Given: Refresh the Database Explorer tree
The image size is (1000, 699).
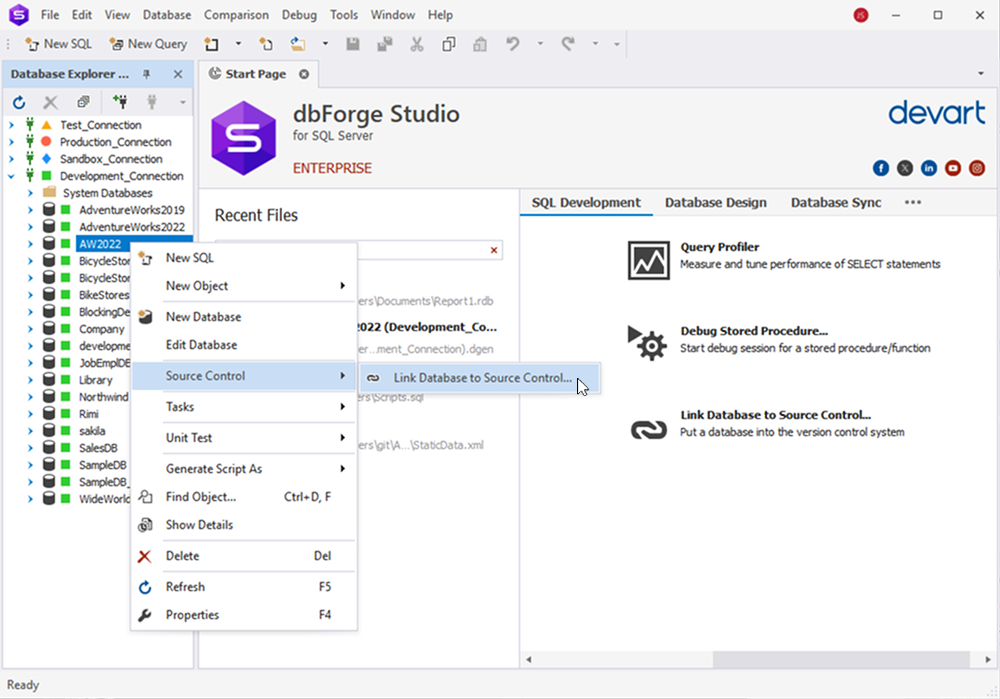Looking at the screenshot, I should (x=18, y=101).
